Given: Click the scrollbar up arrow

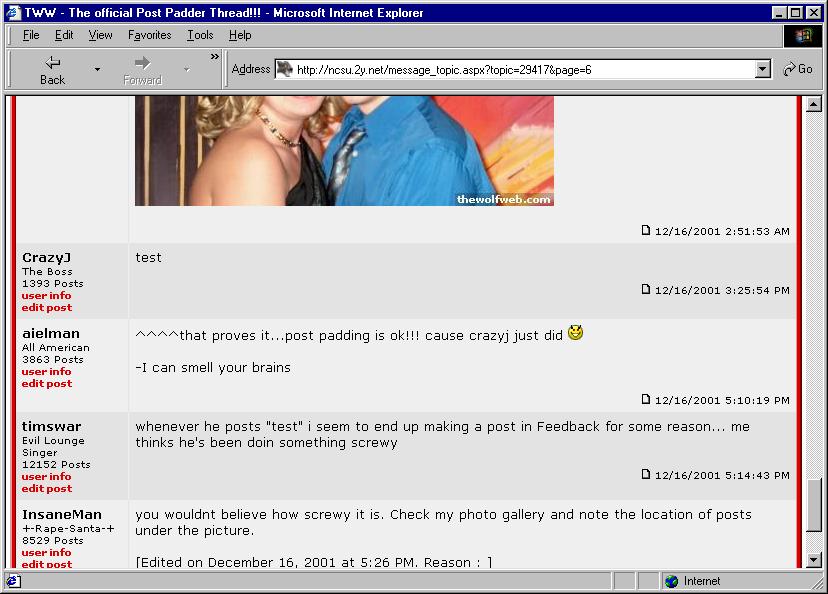Looking at the screenshot, I should tap(813, 104).
